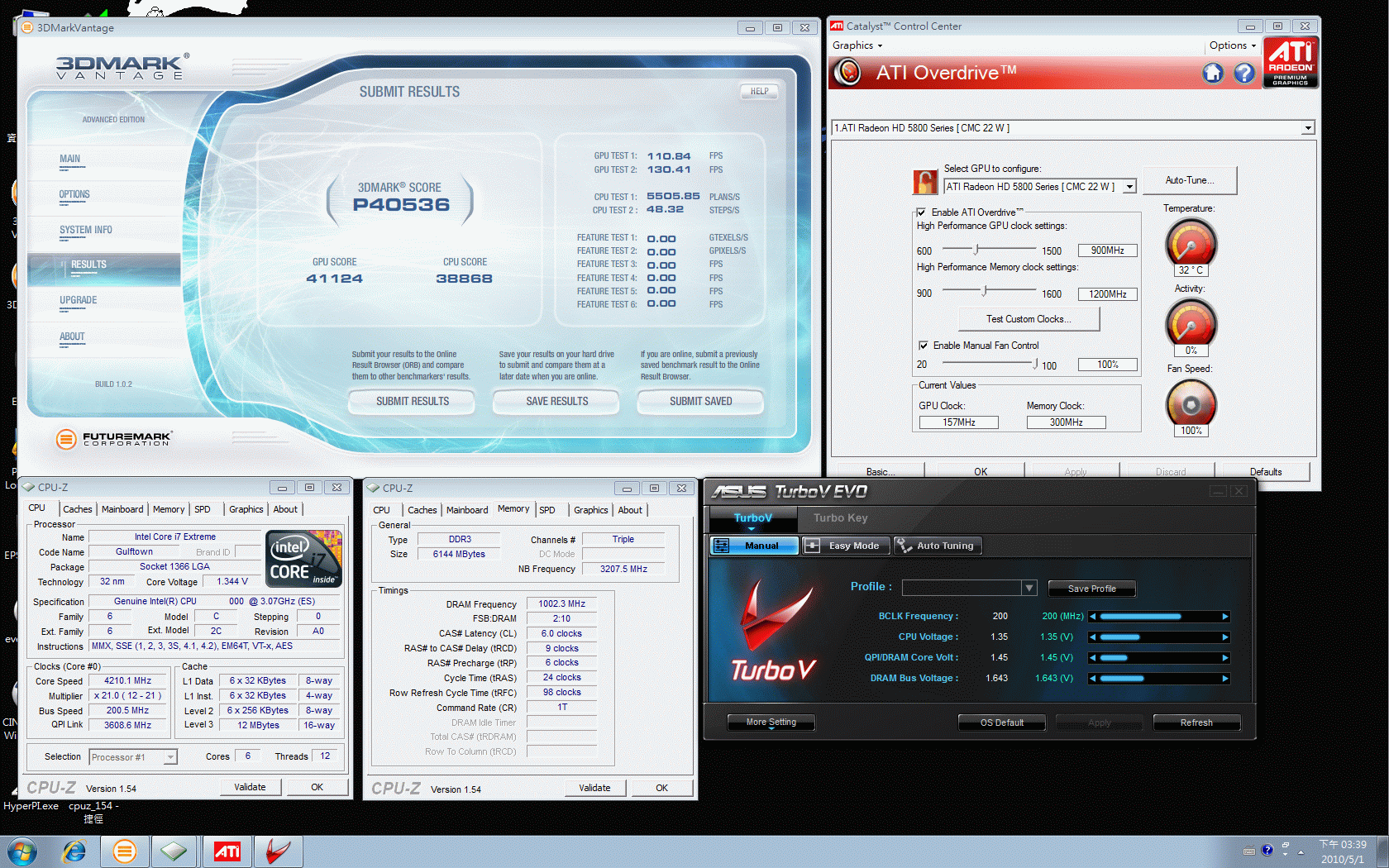Viewport: 1389px width, 868px height.
Task: Click OS Default in TurboV
Action: tap(1002, 723)
